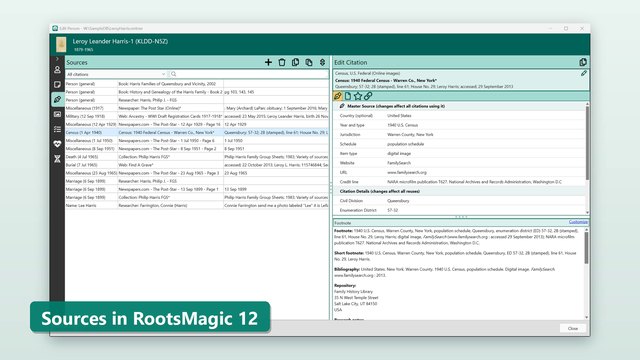Delete selected citation with trash icon
This screenshot has width=640, height=360.
coord(282,62)
